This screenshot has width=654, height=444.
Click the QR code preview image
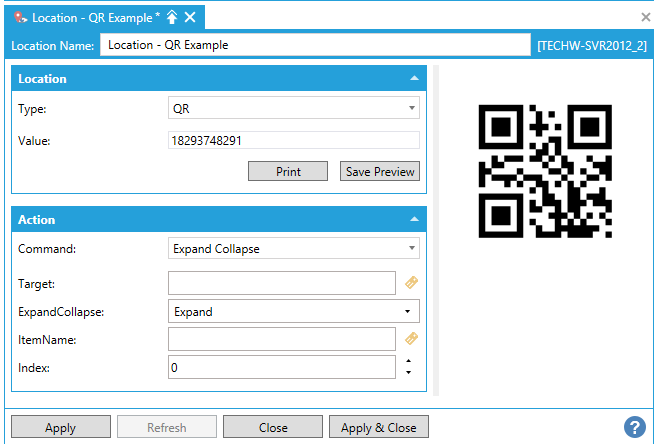pyautogui.click(x=545, y=172)
